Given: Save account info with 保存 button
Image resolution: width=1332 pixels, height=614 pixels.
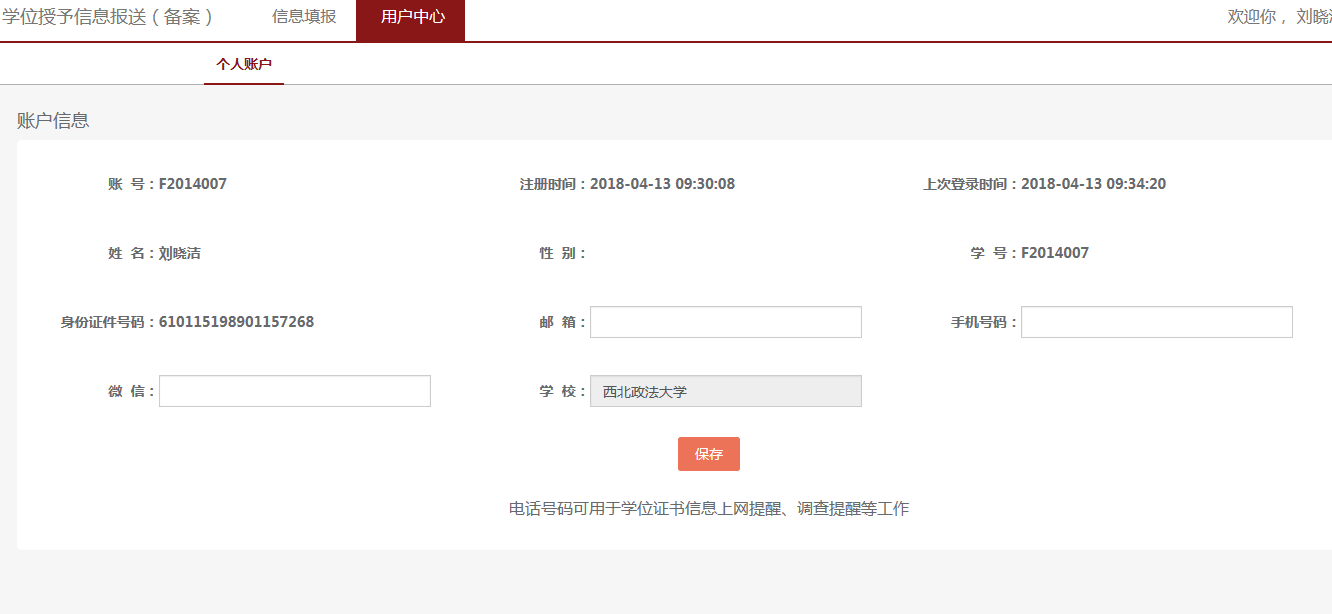Looking at the screenshot, I should tap(709, 454).
